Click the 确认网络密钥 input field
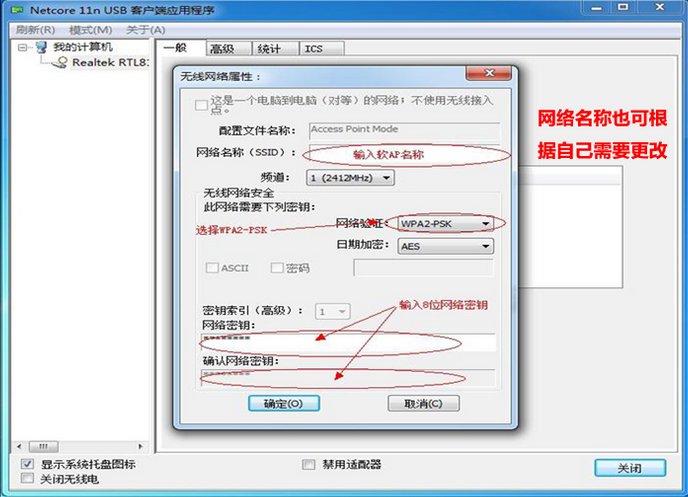This screenshot has width=688, height=497. (x=348, y=378)
